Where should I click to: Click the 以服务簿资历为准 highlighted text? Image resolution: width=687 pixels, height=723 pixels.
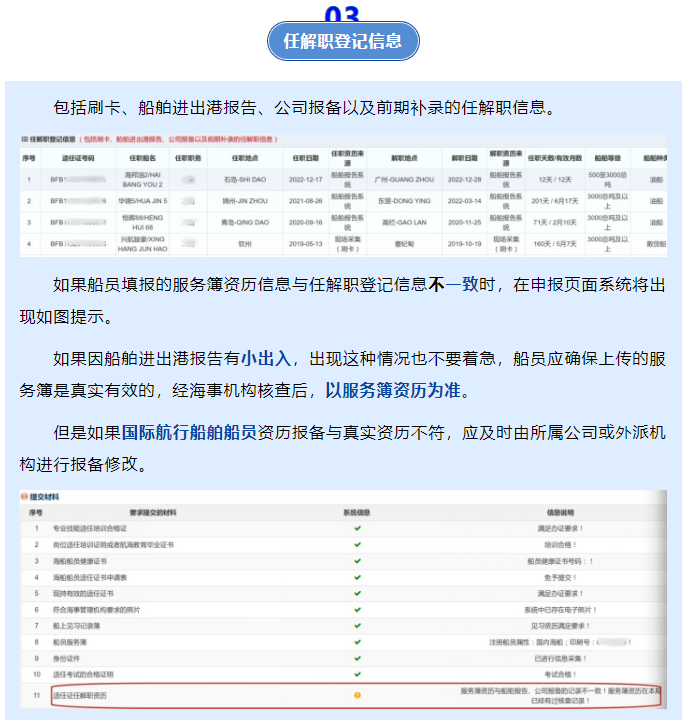pos(396,389)
